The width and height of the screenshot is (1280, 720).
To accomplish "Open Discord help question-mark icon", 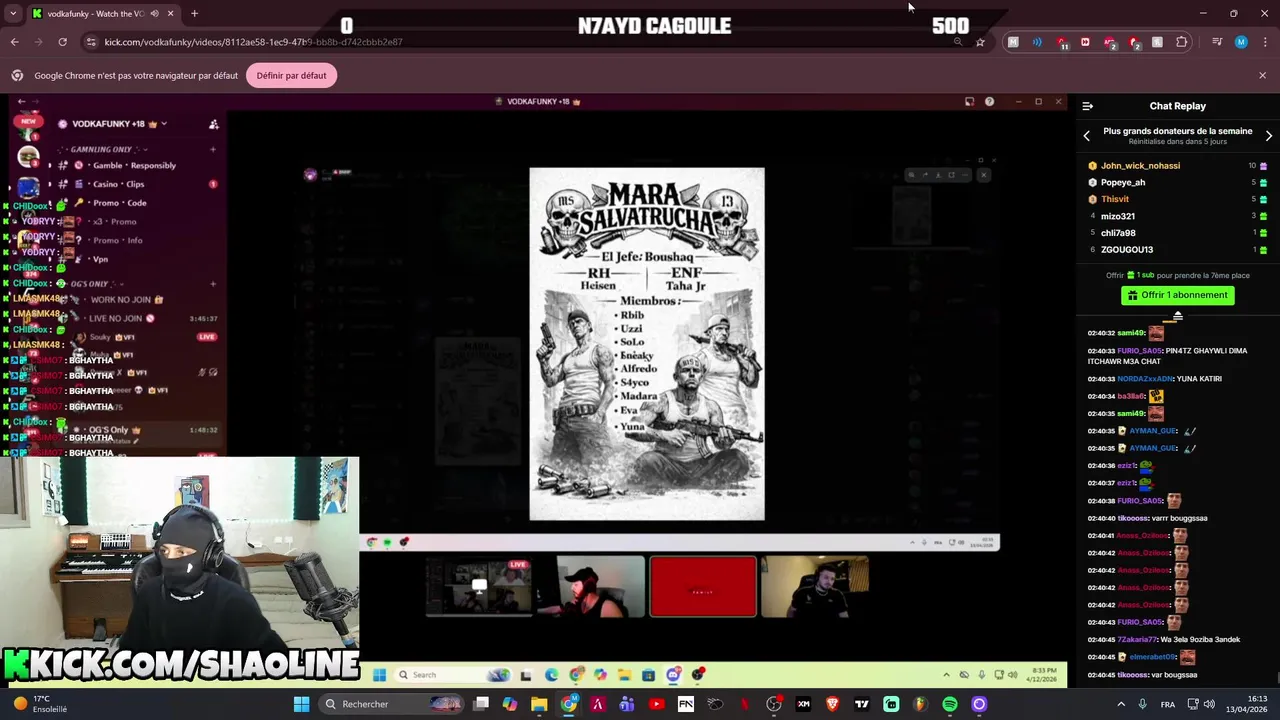I will click(989, 102).
